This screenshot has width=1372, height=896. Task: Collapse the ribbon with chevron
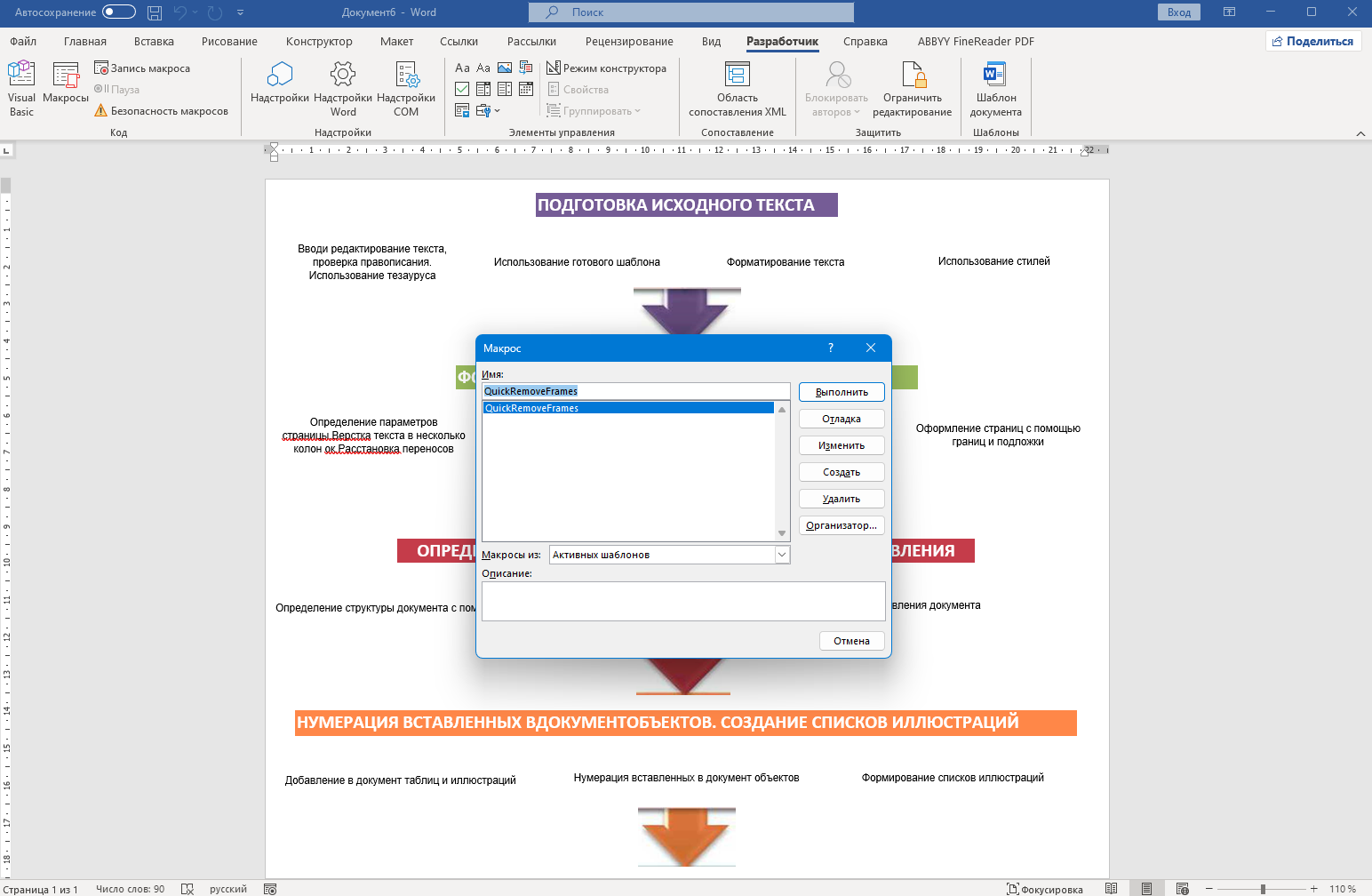(x=1360, y=133)
